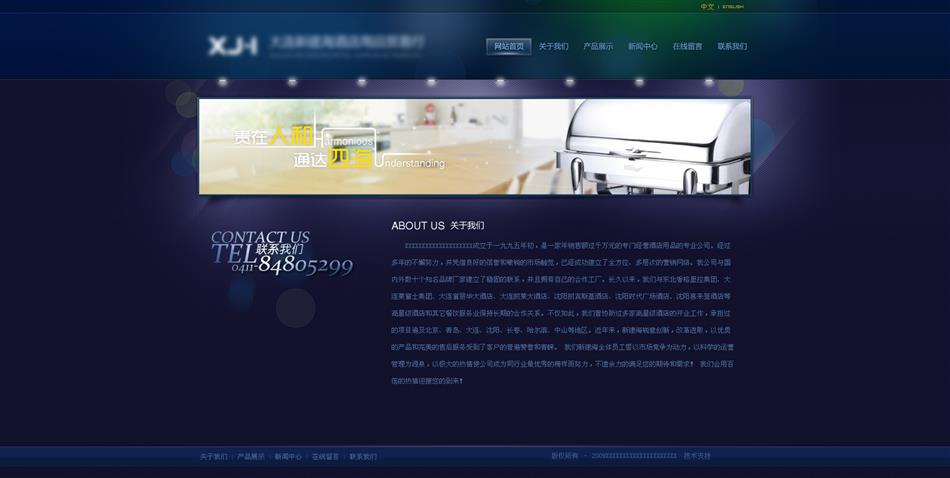Click the 版权所有 copyright text in footer
950x478 pixels.
565,456
